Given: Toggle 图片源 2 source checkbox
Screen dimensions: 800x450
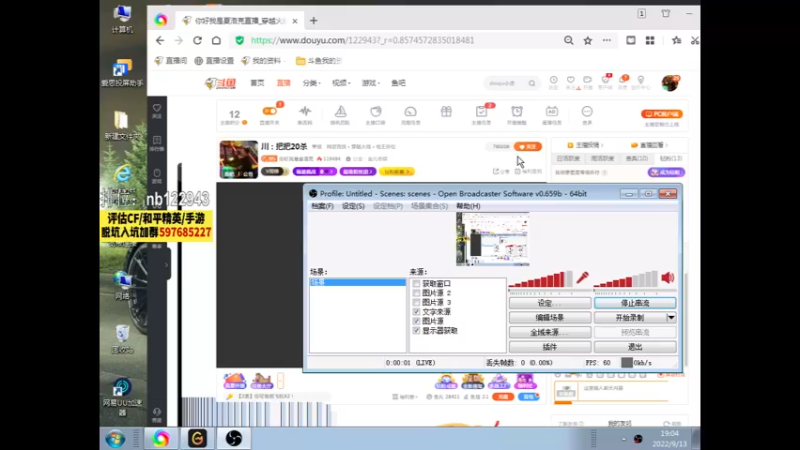Looking at the screenshot, I should [416, 293].
